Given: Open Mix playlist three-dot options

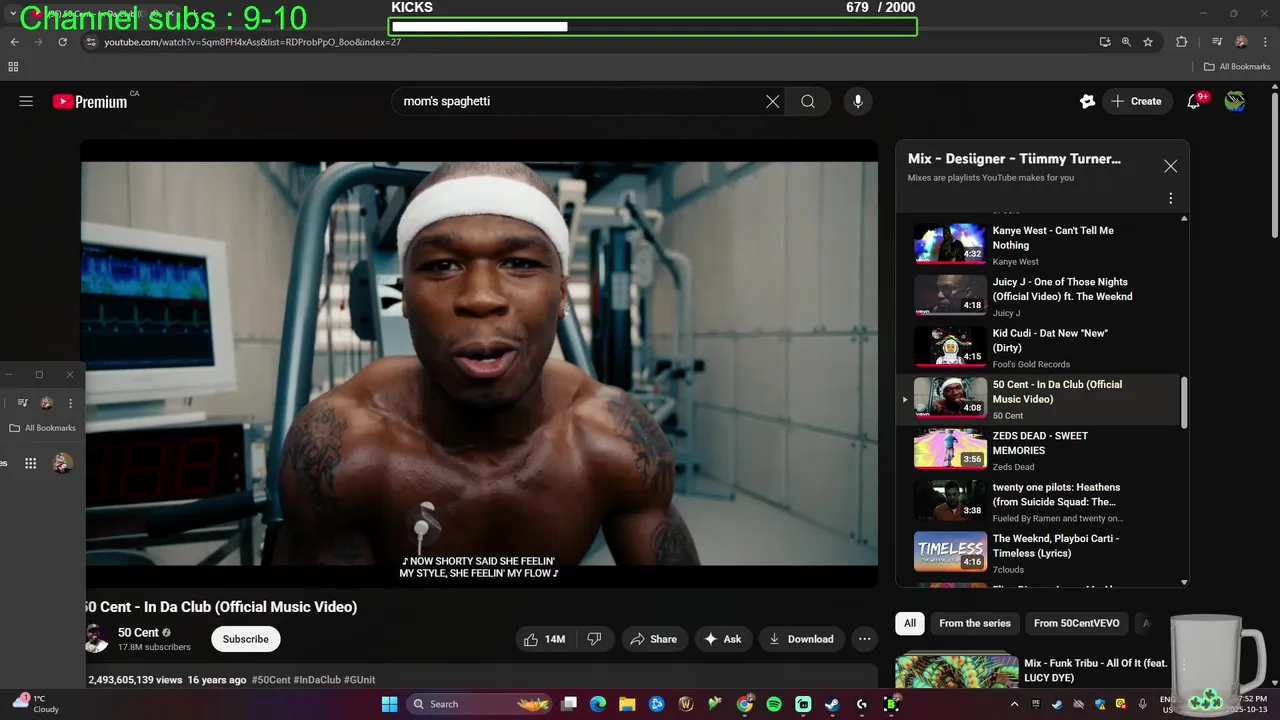Looking at the screenshot, I should coord(1170,198).
